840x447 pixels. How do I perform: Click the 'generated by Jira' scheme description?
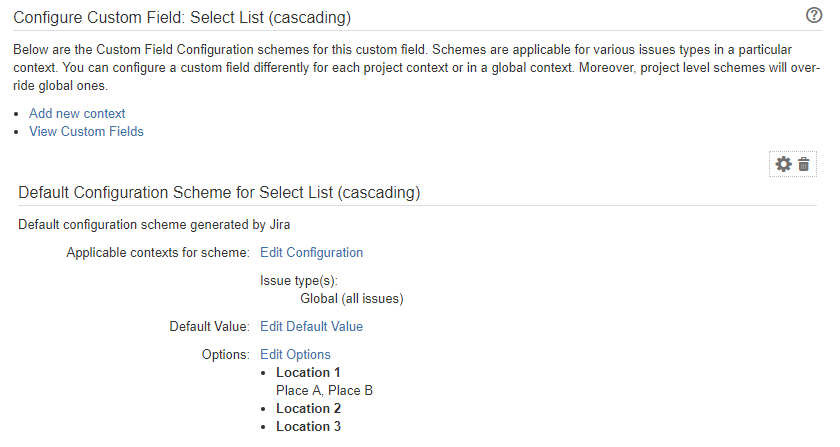[x=154, y=224]
